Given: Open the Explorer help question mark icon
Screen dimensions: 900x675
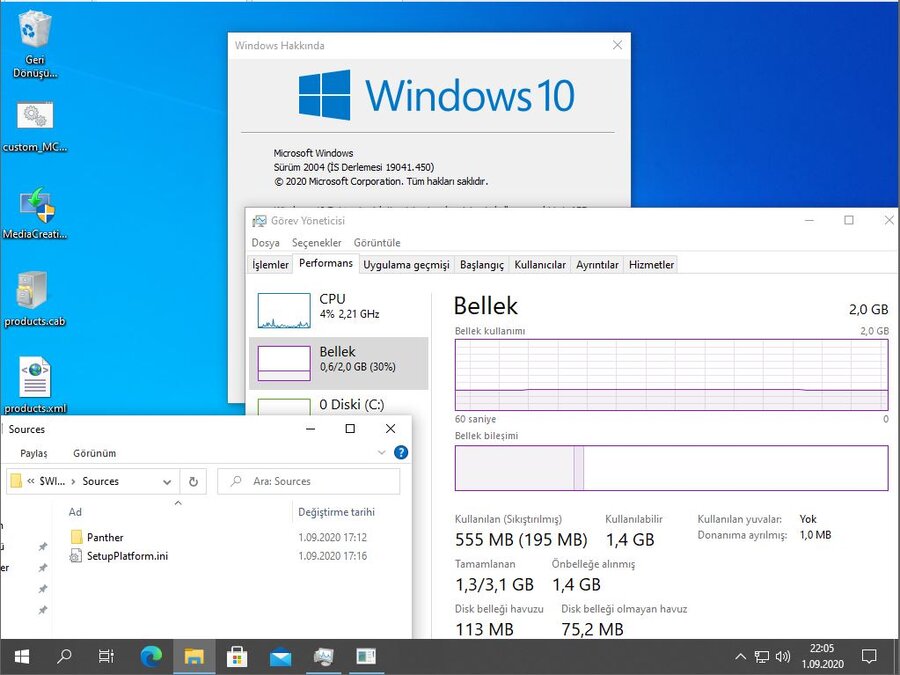Looking at the screenshot, I should [x=401, y=453].
